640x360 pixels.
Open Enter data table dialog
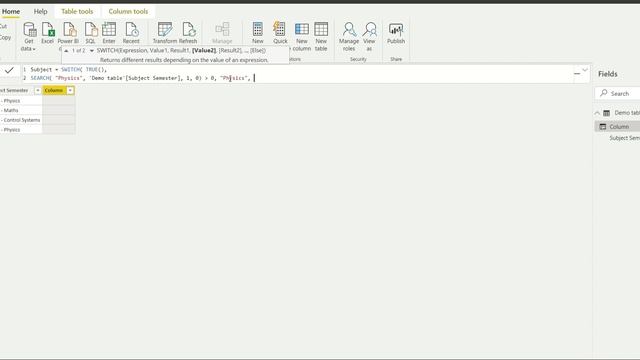click(x=109, y=33)
